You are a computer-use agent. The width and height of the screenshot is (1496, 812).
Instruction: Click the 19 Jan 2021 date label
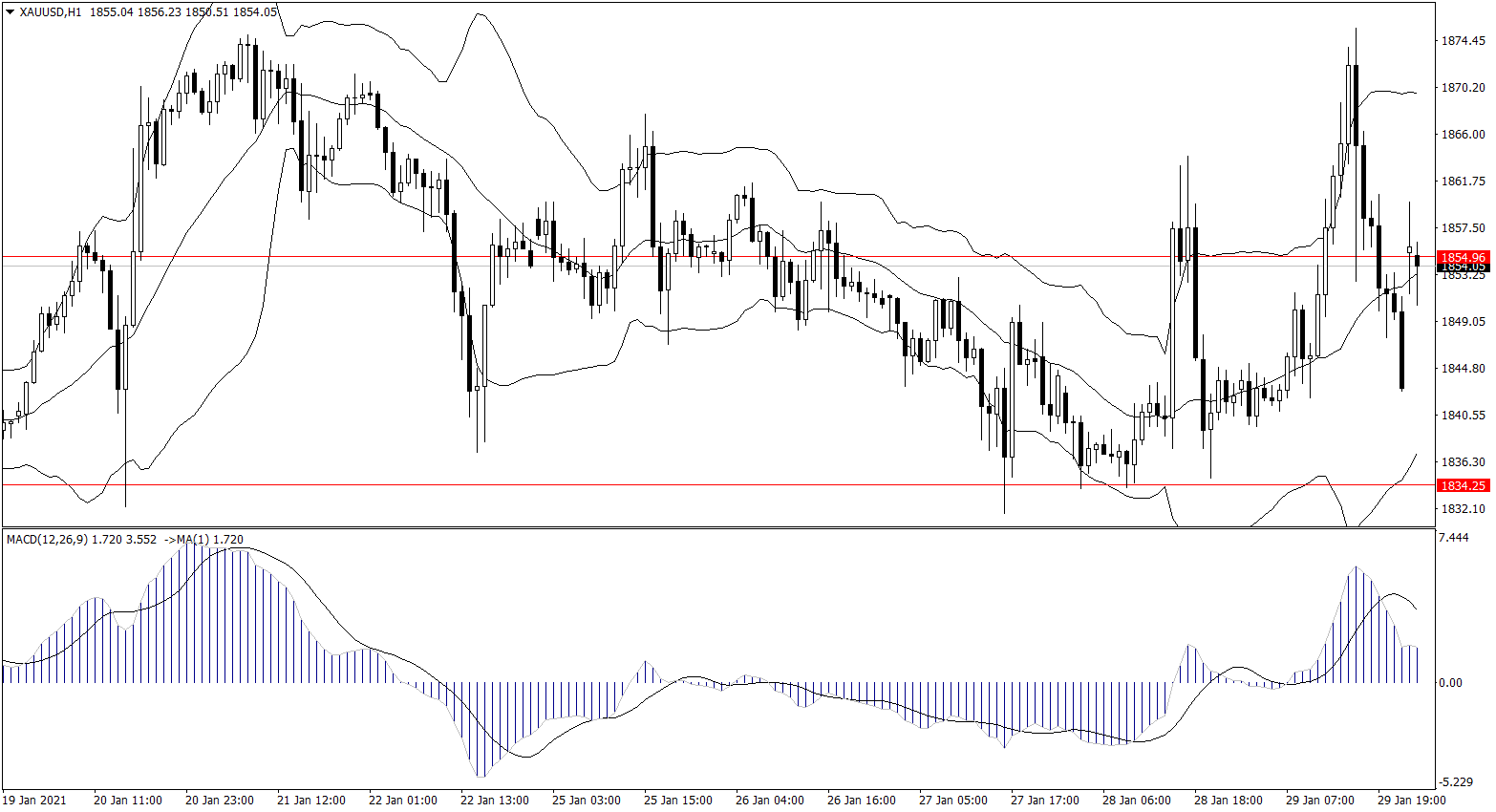tap(34, 801)
